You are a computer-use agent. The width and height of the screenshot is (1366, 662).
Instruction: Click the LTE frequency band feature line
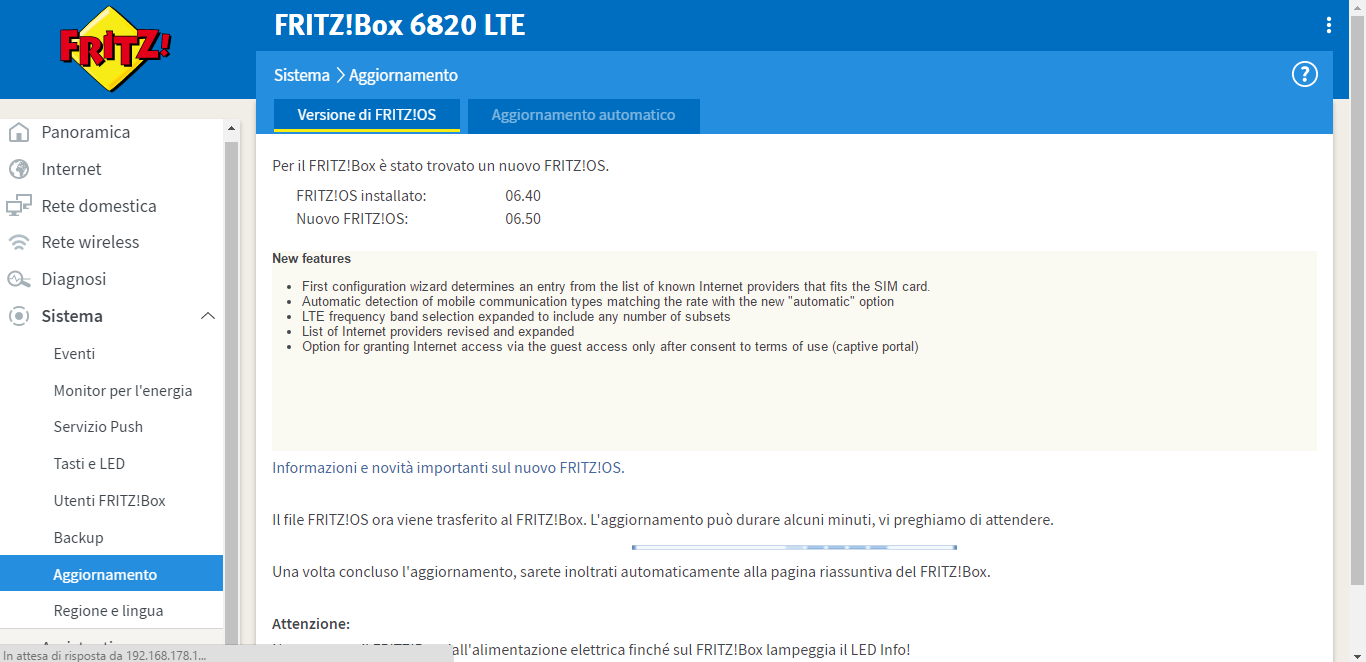[x=516, y=317]
